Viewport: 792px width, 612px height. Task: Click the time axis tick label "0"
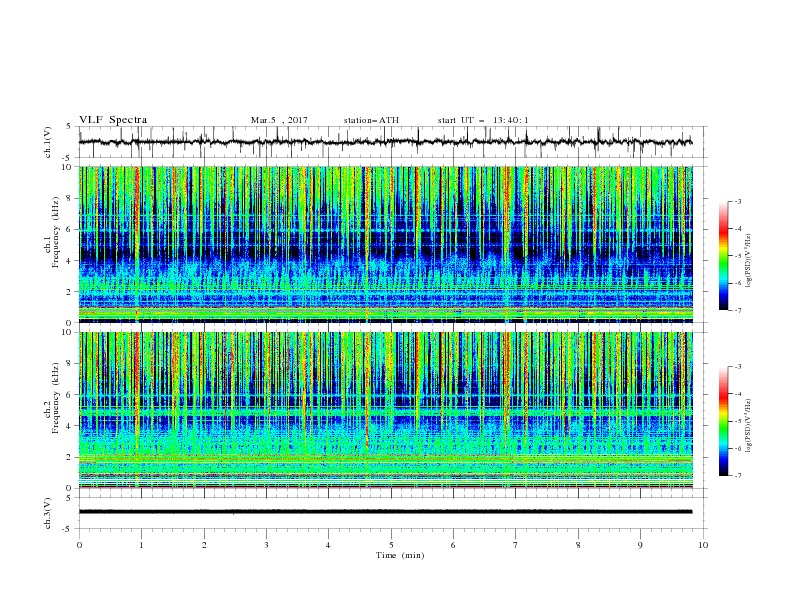pos(79,545)
